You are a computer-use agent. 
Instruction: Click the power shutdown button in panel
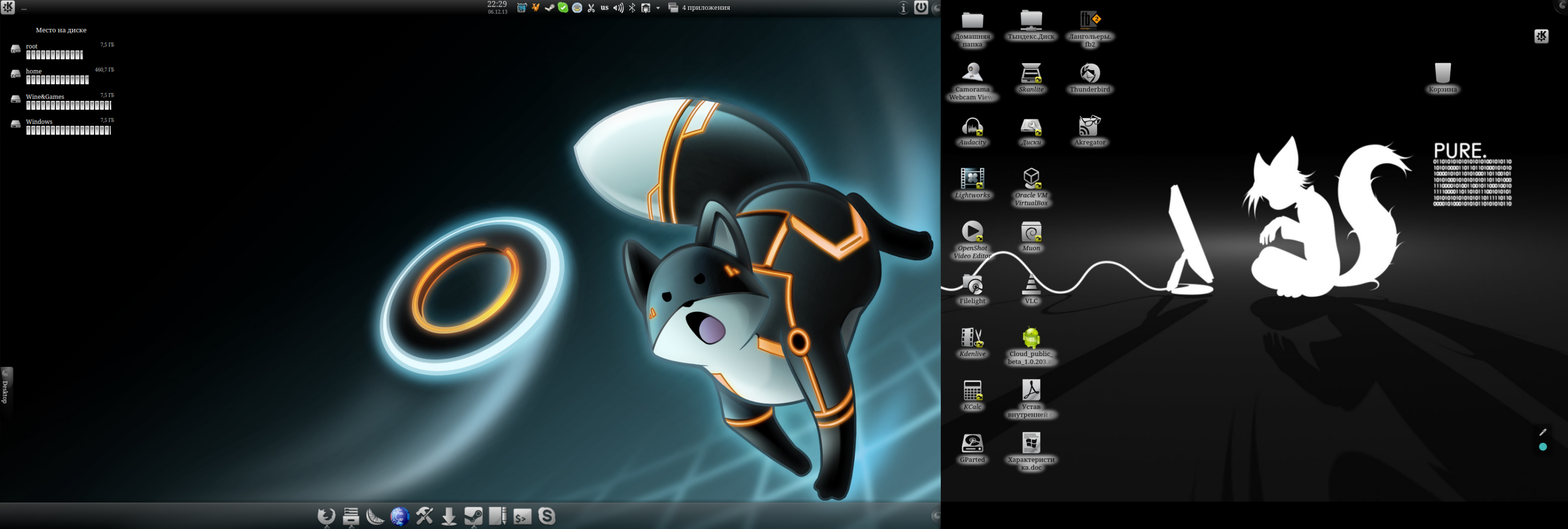tap(921, 7)
